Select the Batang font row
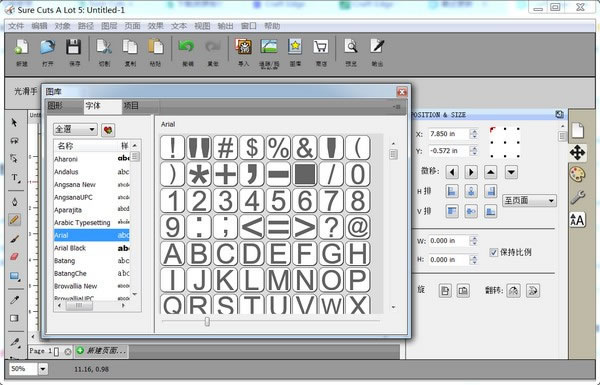This screenshot has width=600, height=385. click(x=91, y=261)
